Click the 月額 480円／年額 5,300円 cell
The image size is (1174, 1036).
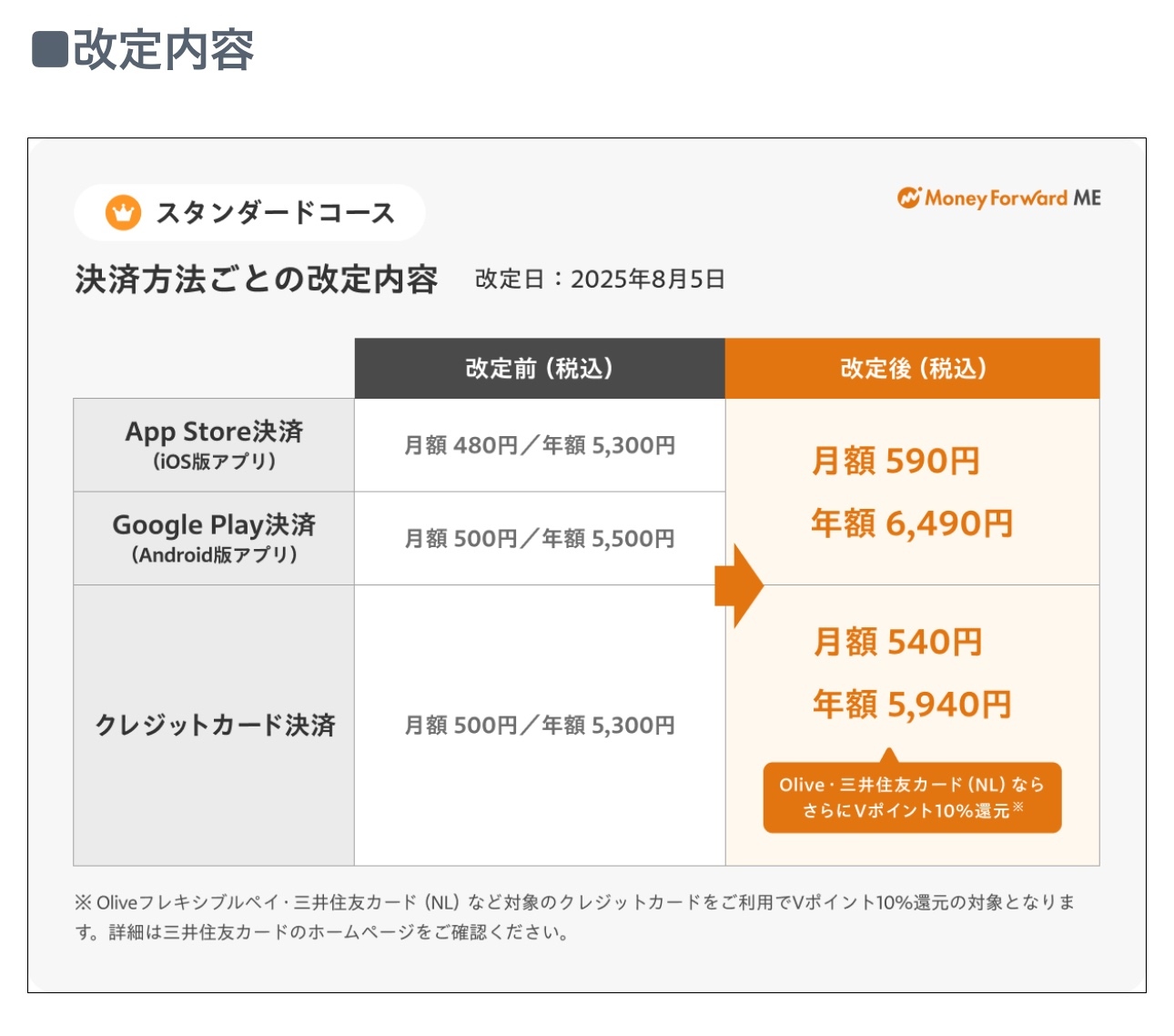pyautogui.click(x=540, y=445)
